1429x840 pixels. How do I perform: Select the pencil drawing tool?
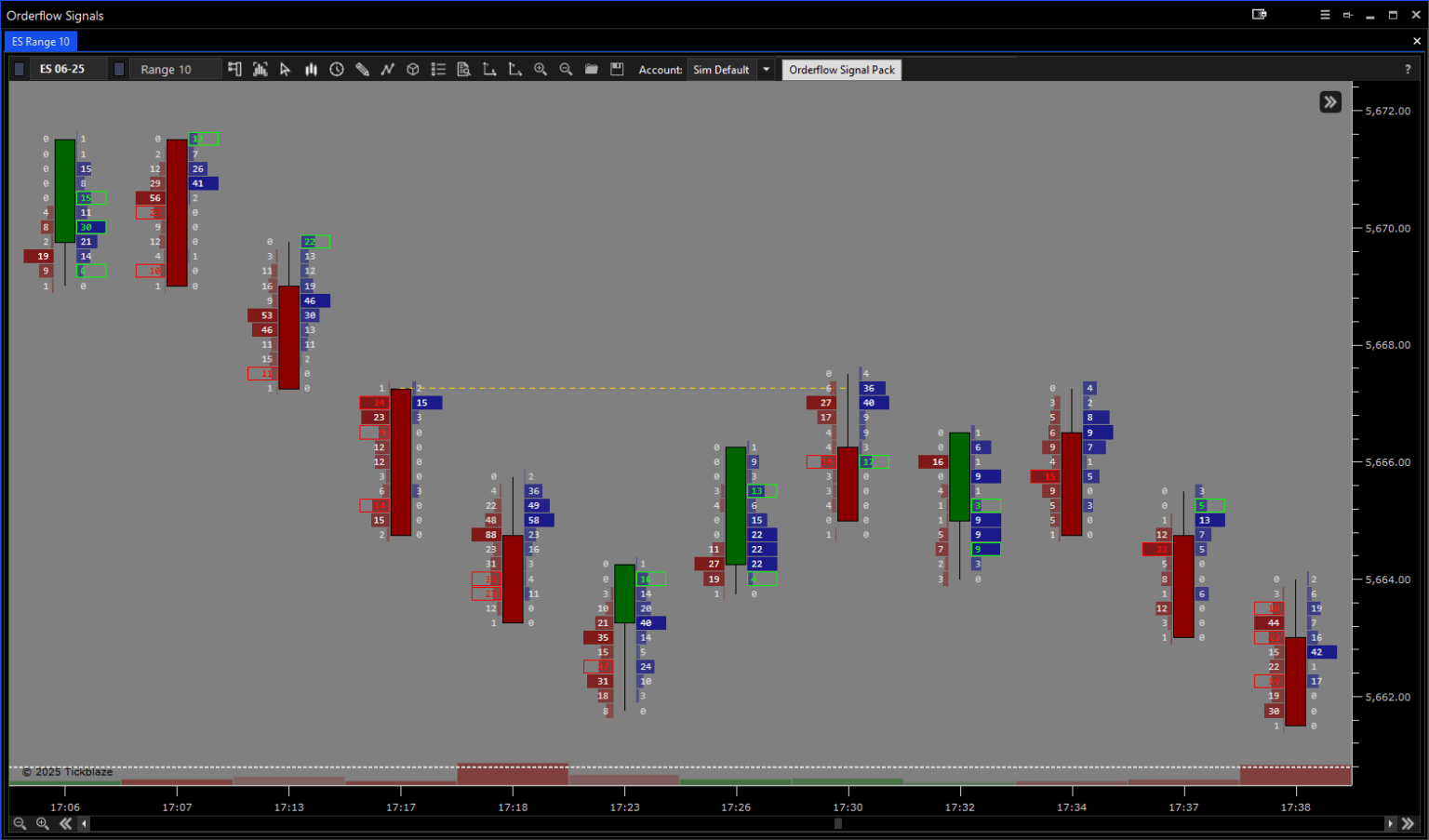pyautogui.click(x=362, y=69)
